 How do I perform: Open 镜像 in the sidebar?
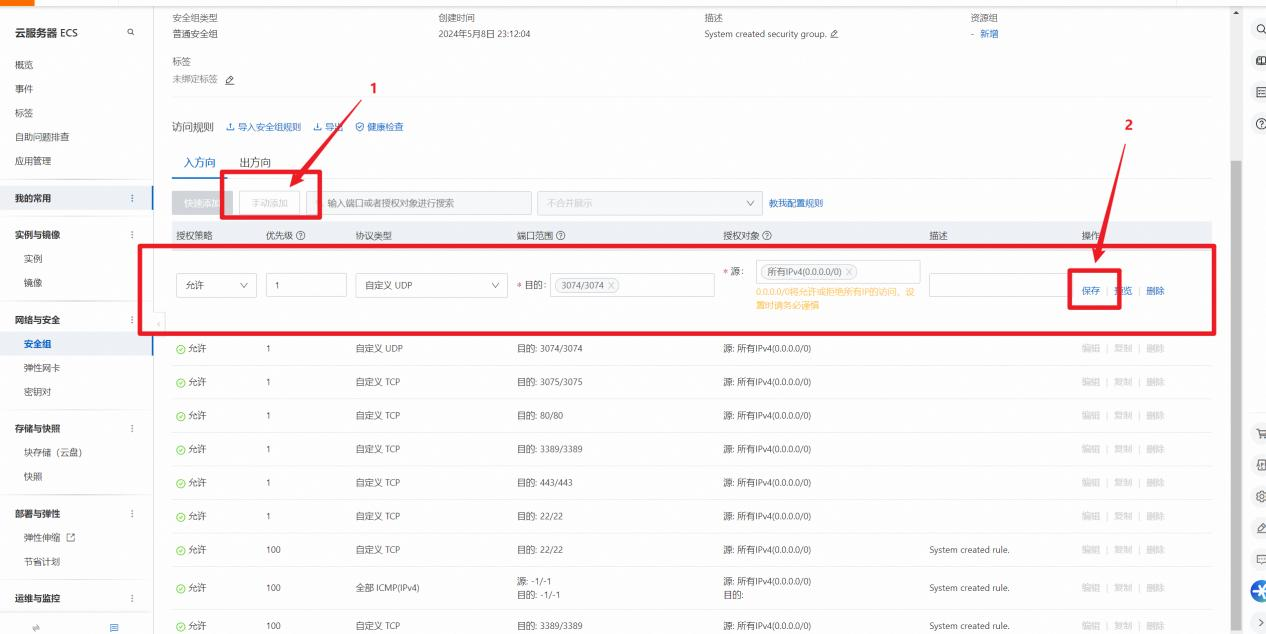tap(33, 283)
